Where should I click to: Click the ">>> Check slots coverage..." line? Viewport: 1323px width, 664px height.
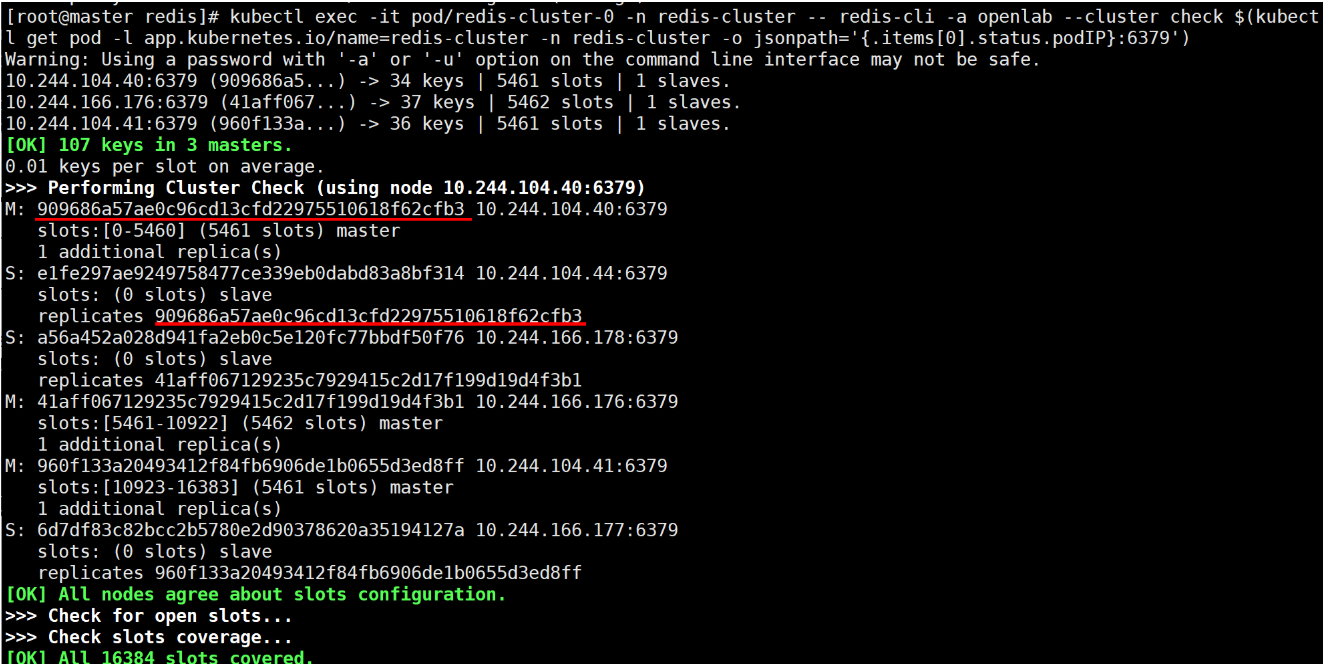(149, 637)
